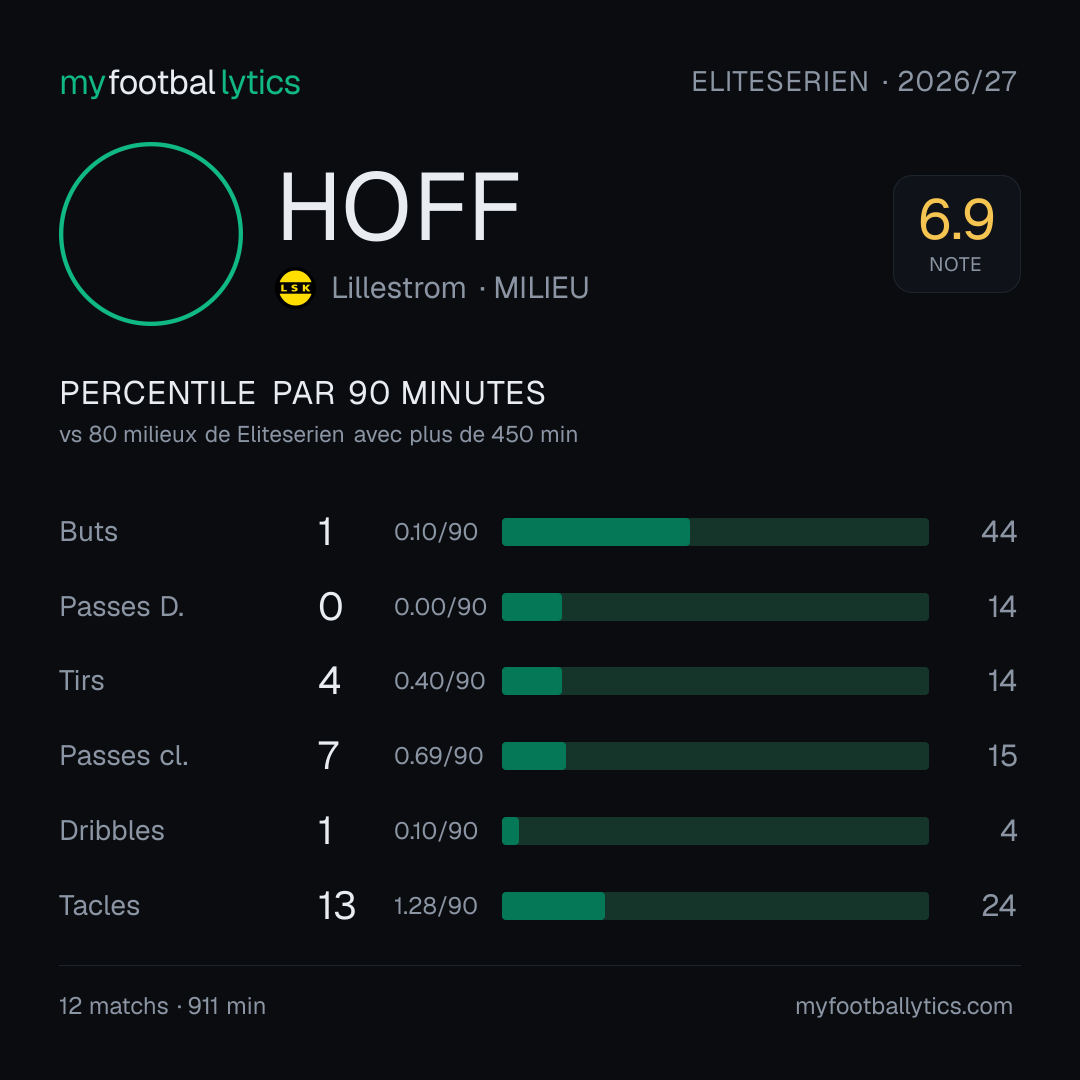The height and width of the screenshot is (1080, 1080).
Task: Click the Passes cl. percentile bar
Action: coord(715,756)
